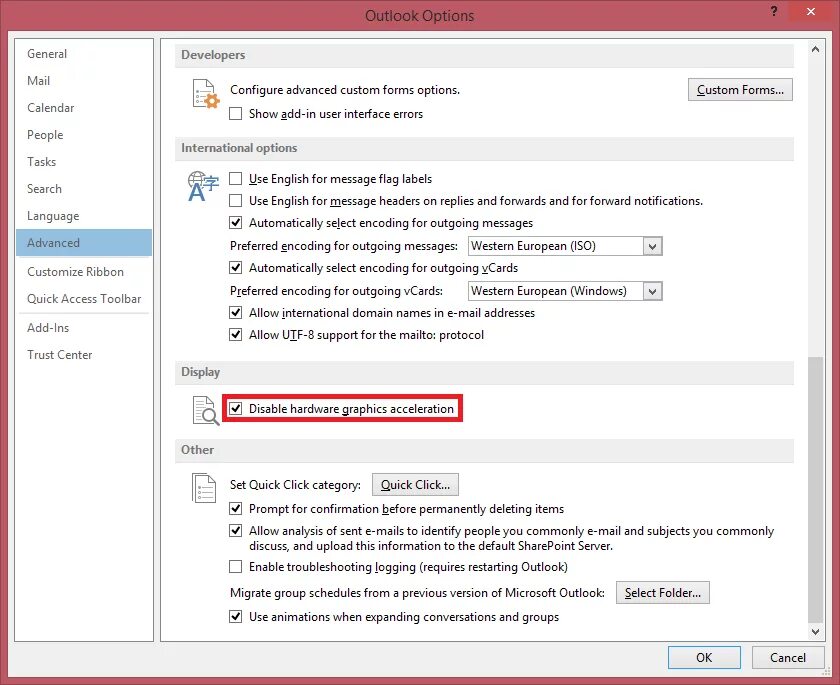Image resolution: width=840 pixels, height=685 pixels.
Task: Enable troubleshooting logging checkbox
Action: (x=235, y=567)
